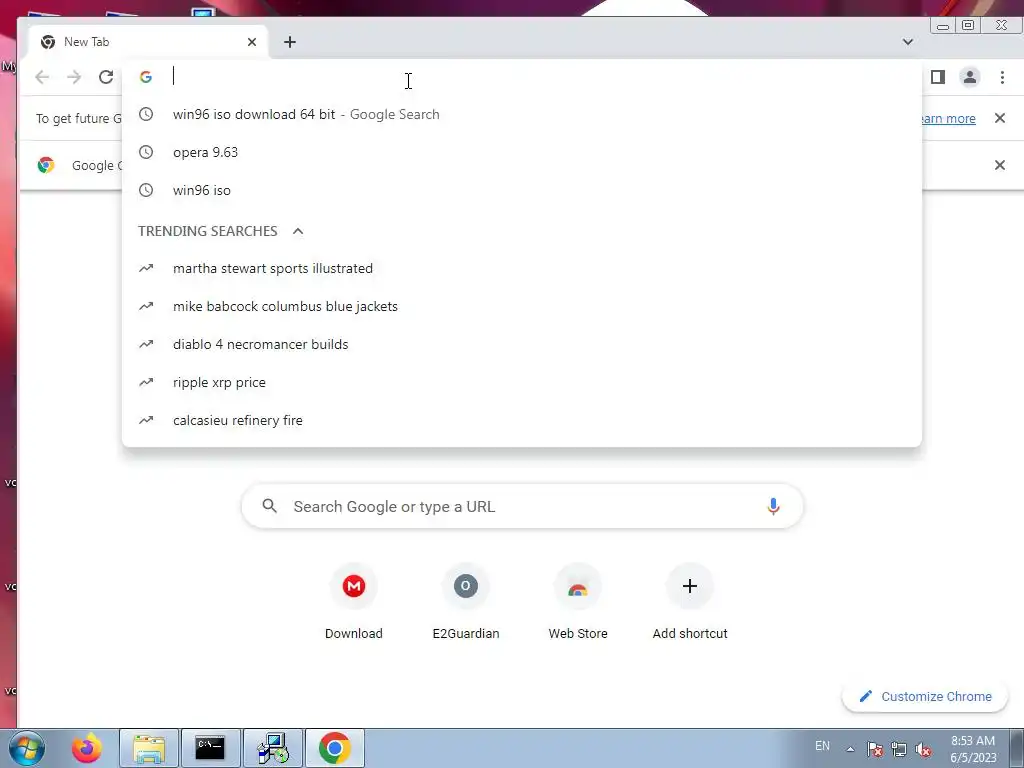Open the profile avatar icon
1024x768 pixels.
pyautogui.click(x=970, y=77)
